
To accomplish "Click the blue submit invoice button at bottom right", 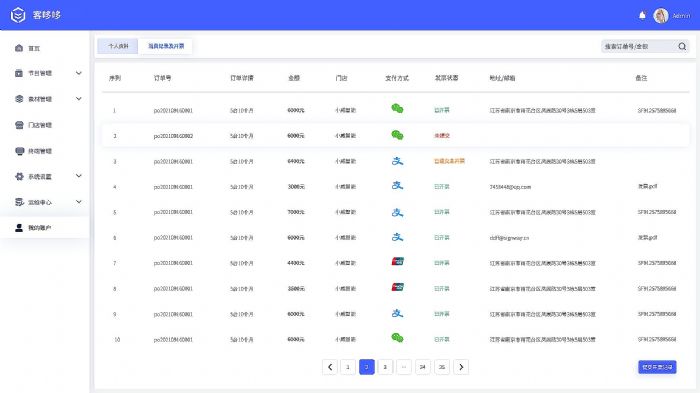I will click(657, 367).
